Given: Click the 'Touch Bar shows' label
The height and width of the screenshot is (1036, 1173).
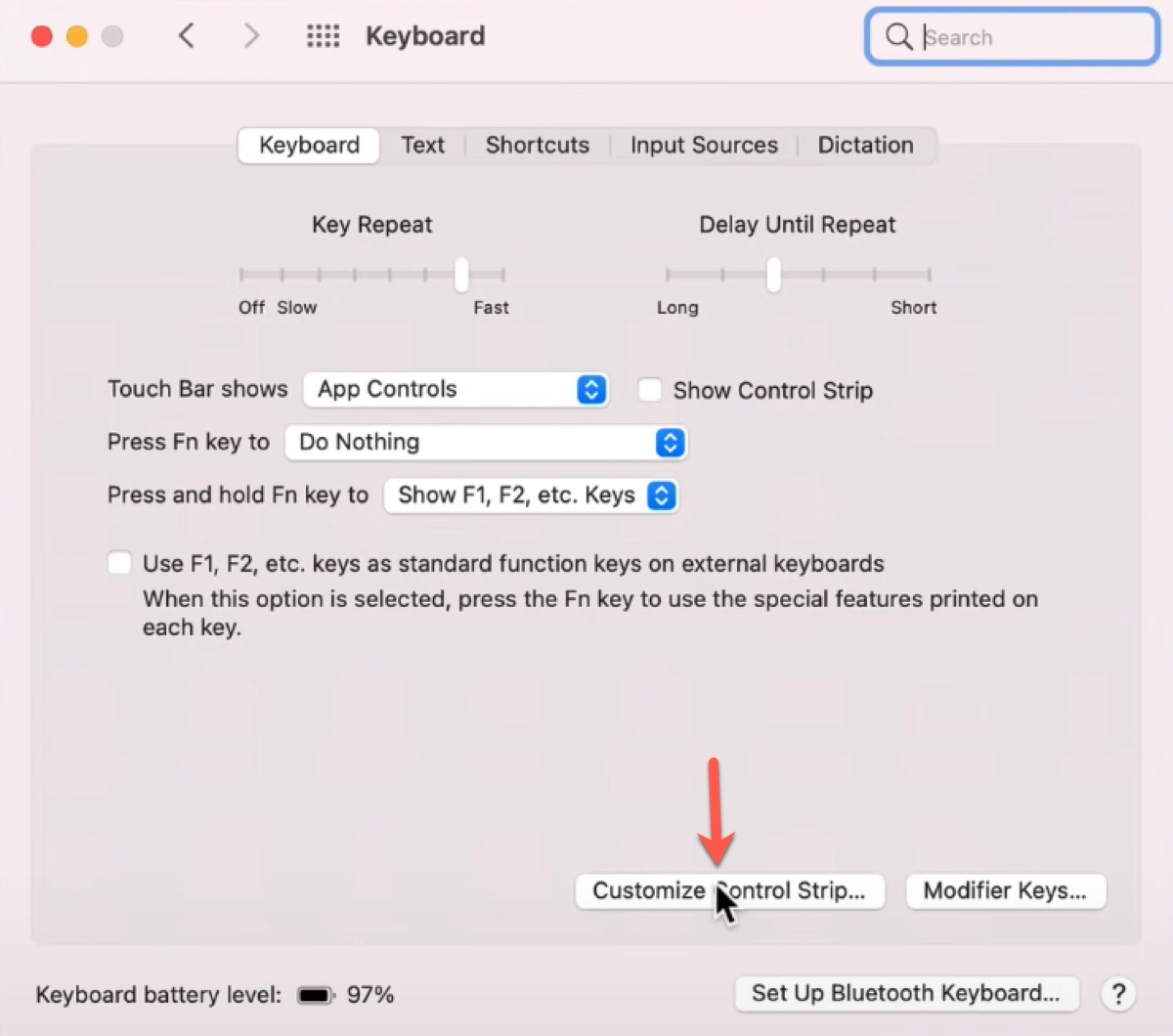Looking at the screenshot, I should coord(197,389).
